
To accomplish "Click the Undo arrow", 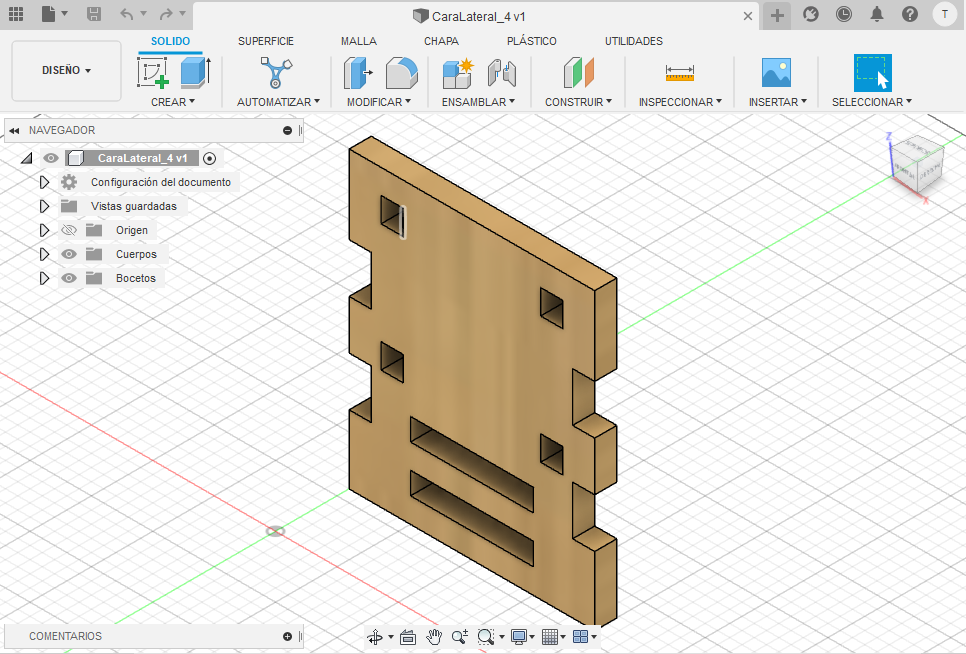I will 127,14.
